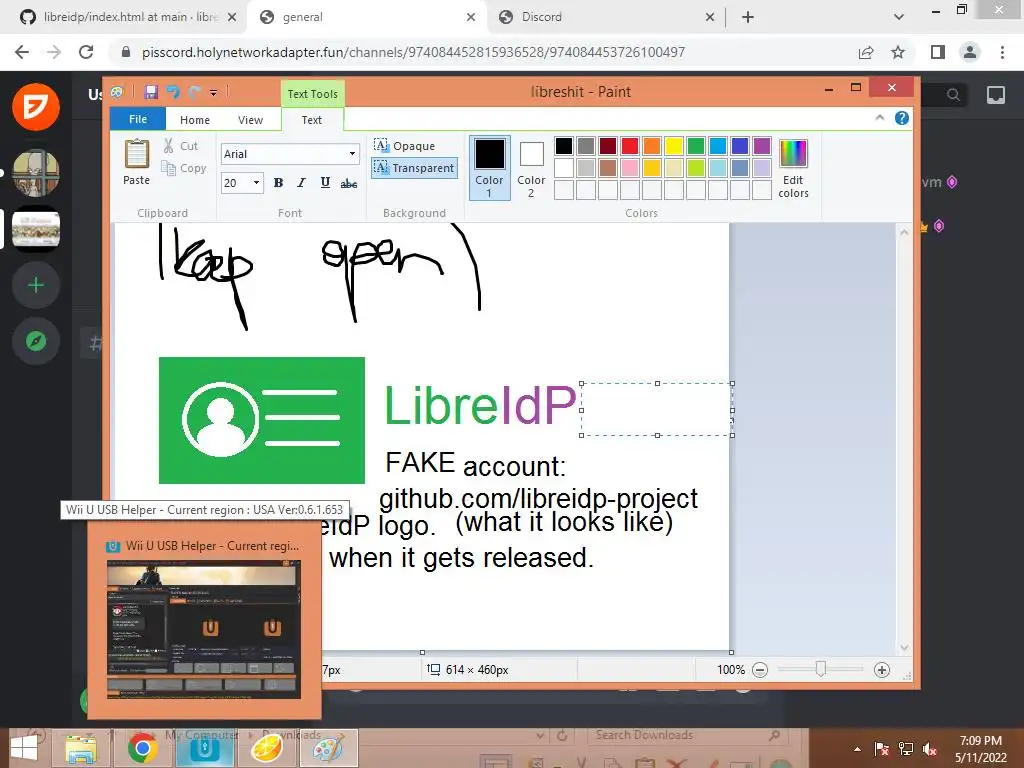Click the Add a Server plus icon
The image size is (1024, 768).
pos(36,285)
